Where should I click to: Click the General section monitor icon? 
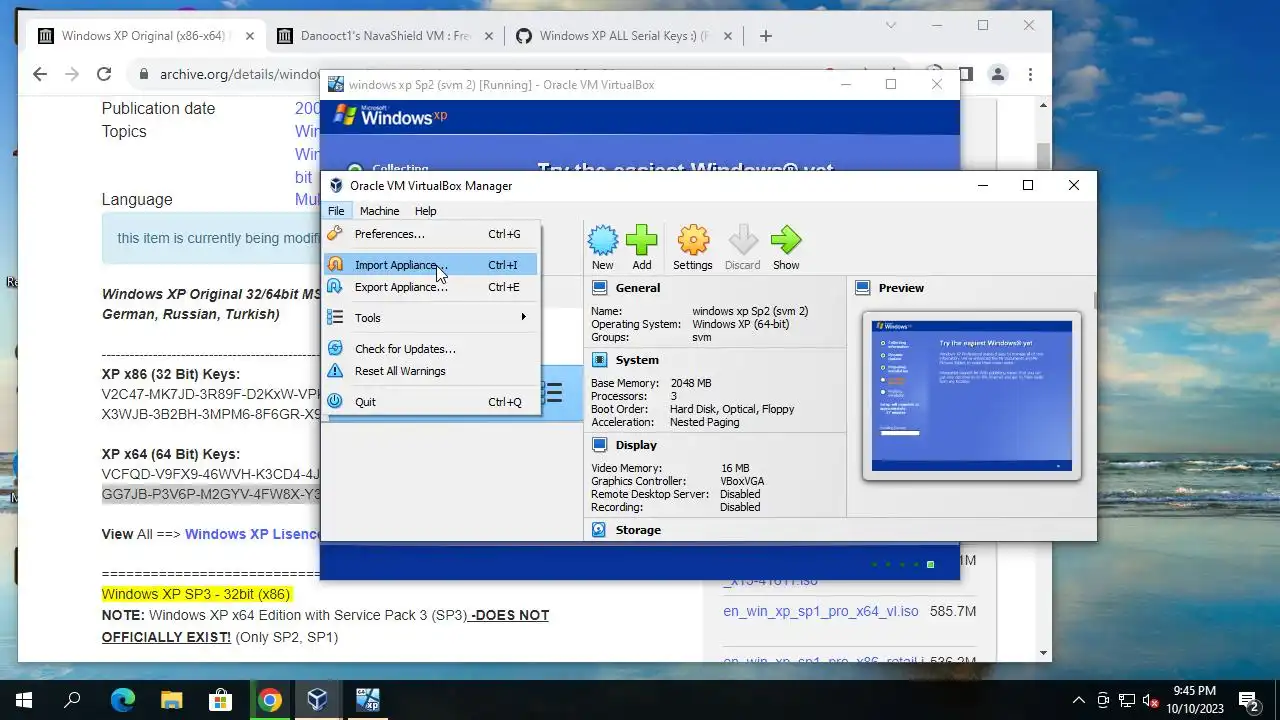(600, 288)
